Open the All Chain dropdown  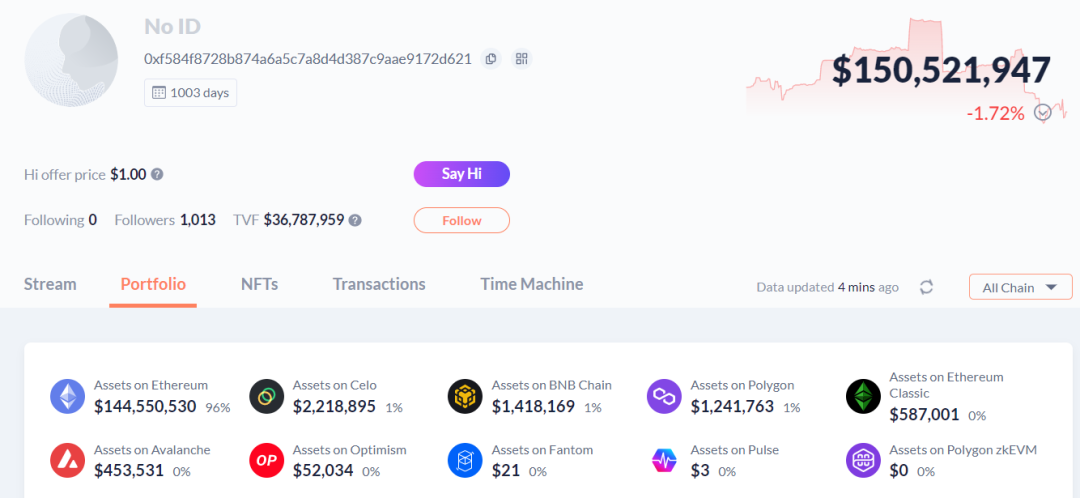[1020, 287]
